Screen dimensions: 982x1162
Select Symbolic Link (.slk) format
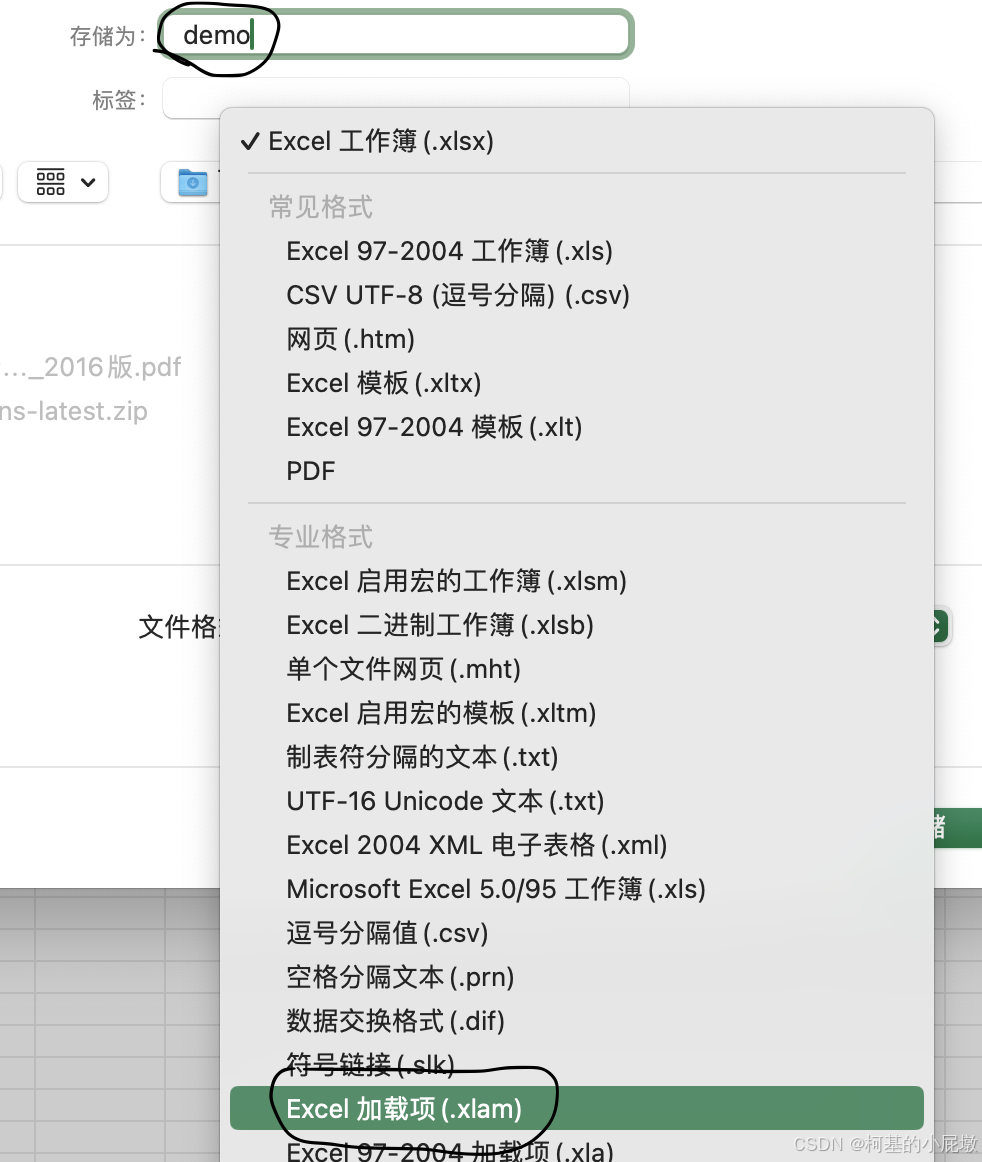pyautogui.click(x=577, y=1065)
